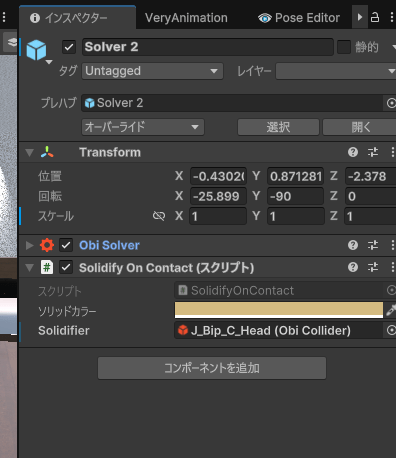Screen dimensions: 396x458
Task: Toggle the Solver 2 active checkbox
Action: click(69, 47)
